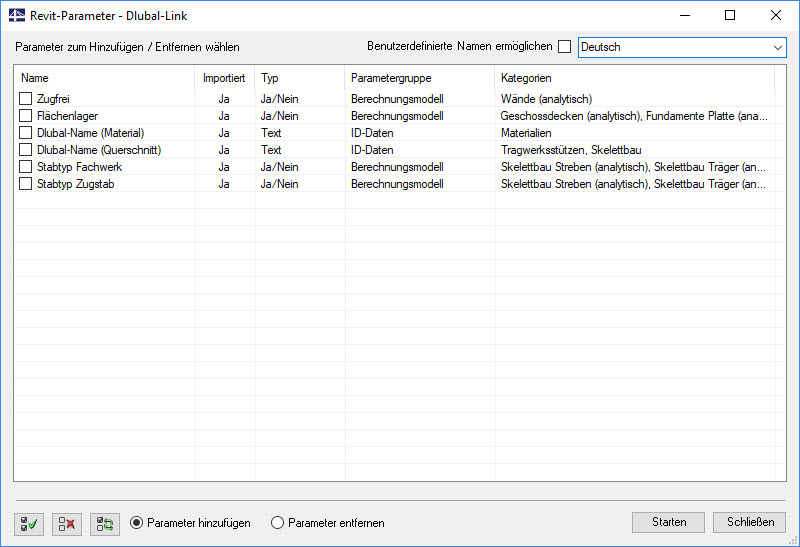Sort by the Parametergruppe column header
The height and width of the screenshot is (547, 800).
tap(420, 78)
